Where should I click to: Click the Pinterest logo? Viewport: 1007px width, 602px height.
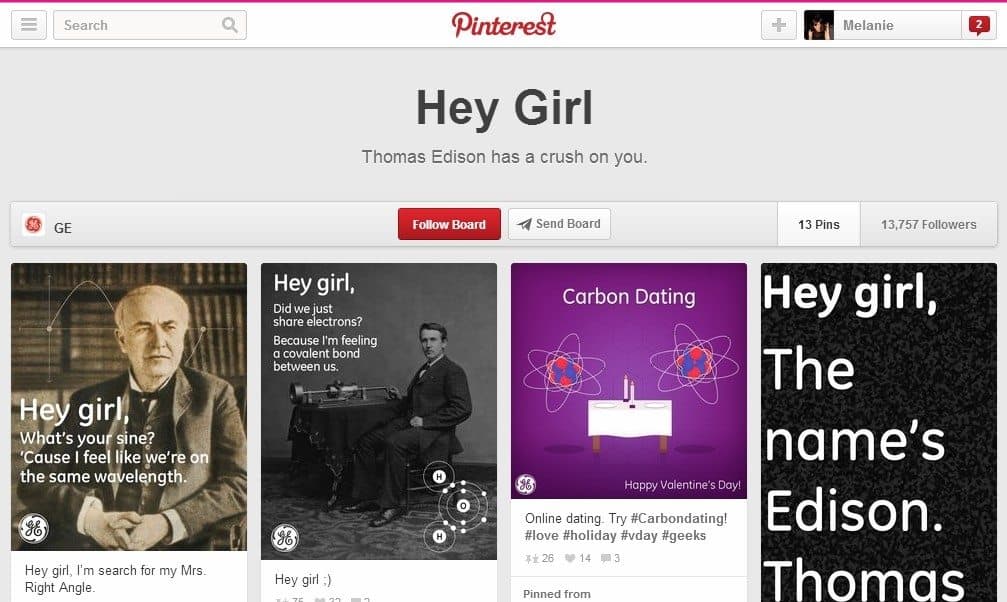[x=504, y=25]
